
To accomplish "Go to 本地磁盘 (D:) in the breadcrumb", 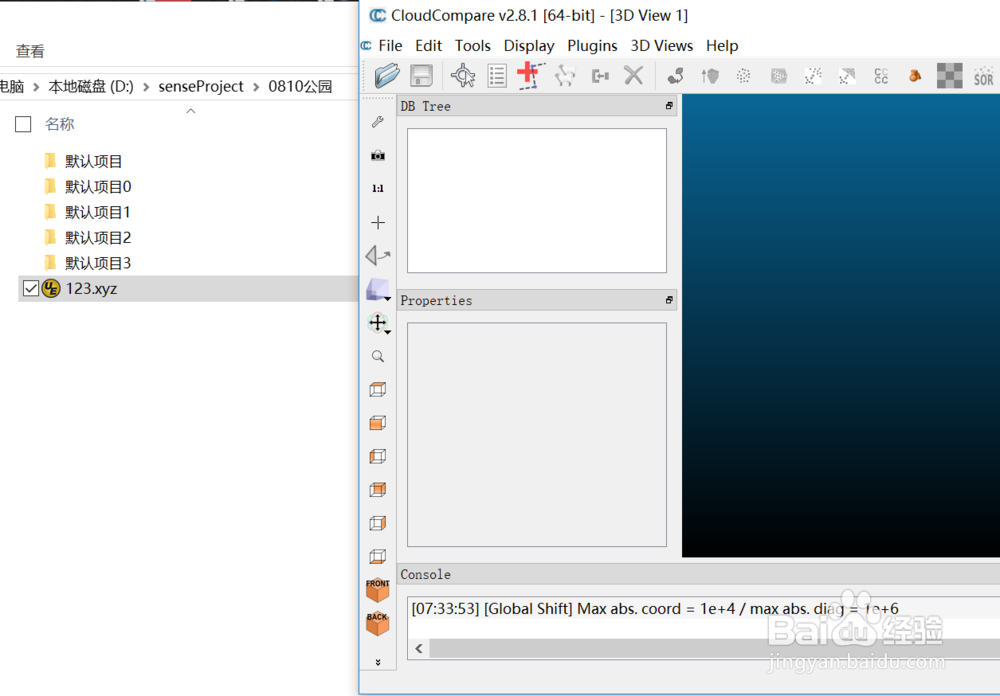I will [91, 86].
